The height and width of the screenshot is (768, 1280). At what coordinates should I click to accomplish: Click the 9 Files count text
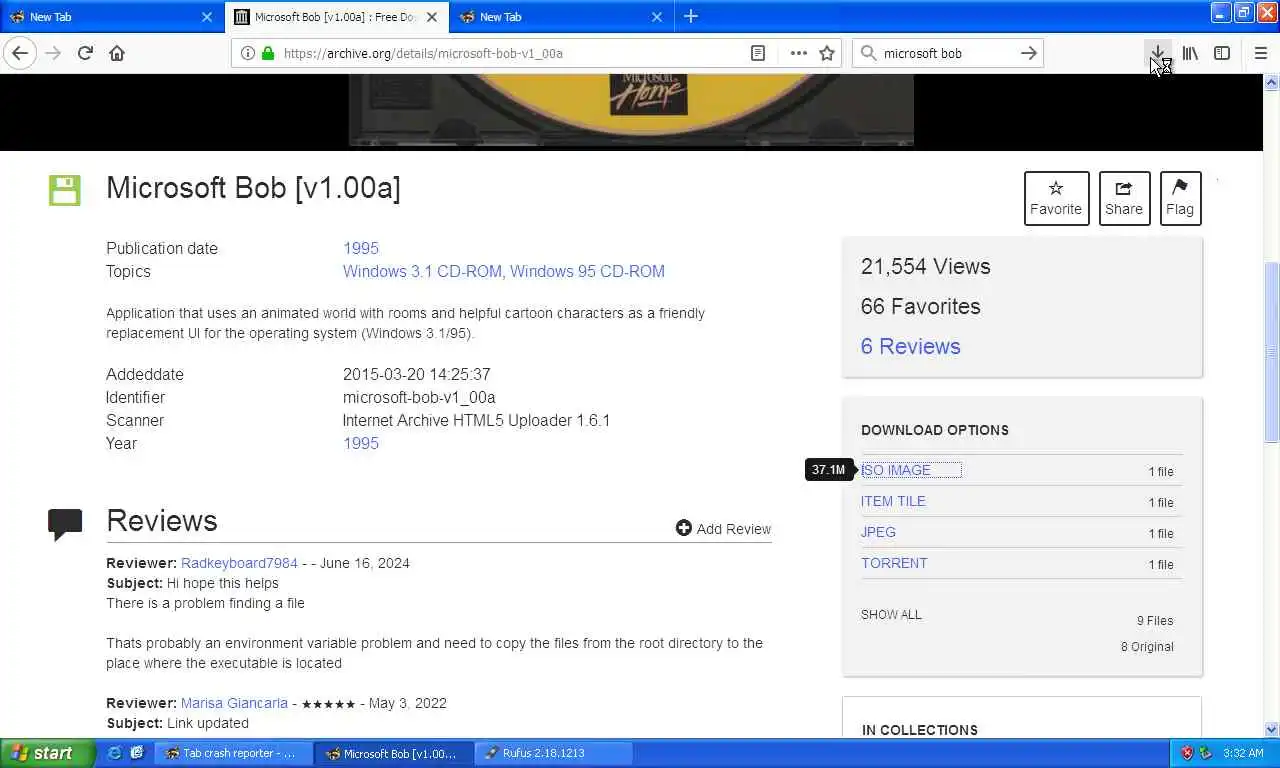1155,620
